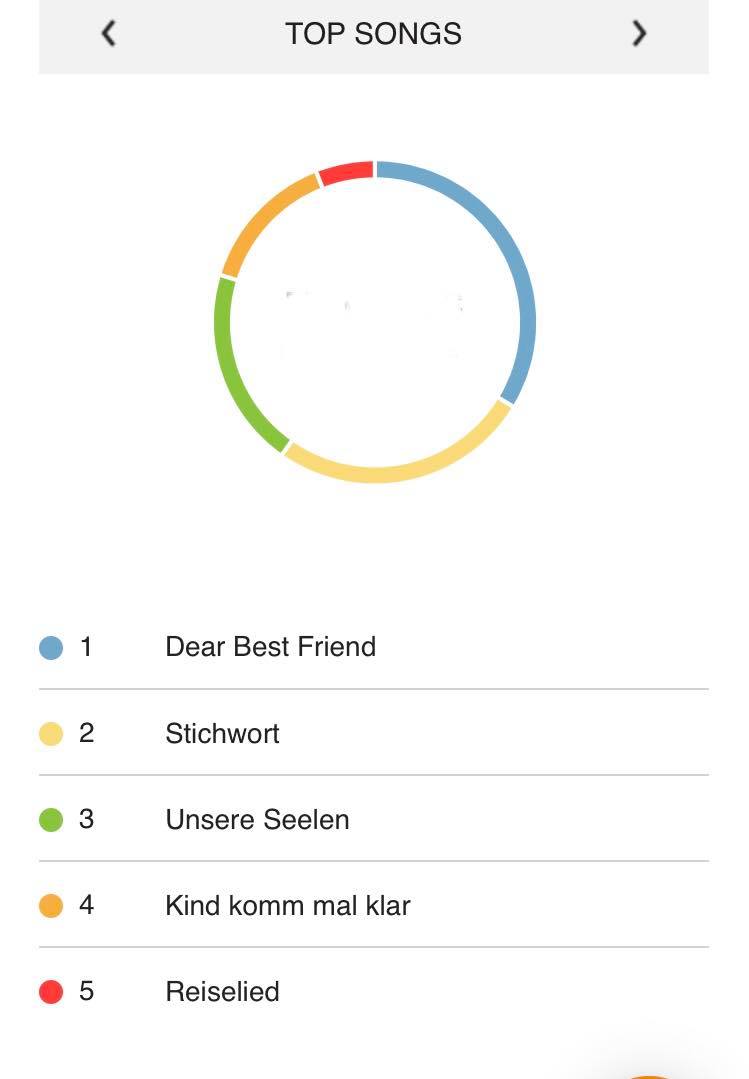Open the song Reiselied
This screenshot has height=1079, width=749.
click(374, 991)
